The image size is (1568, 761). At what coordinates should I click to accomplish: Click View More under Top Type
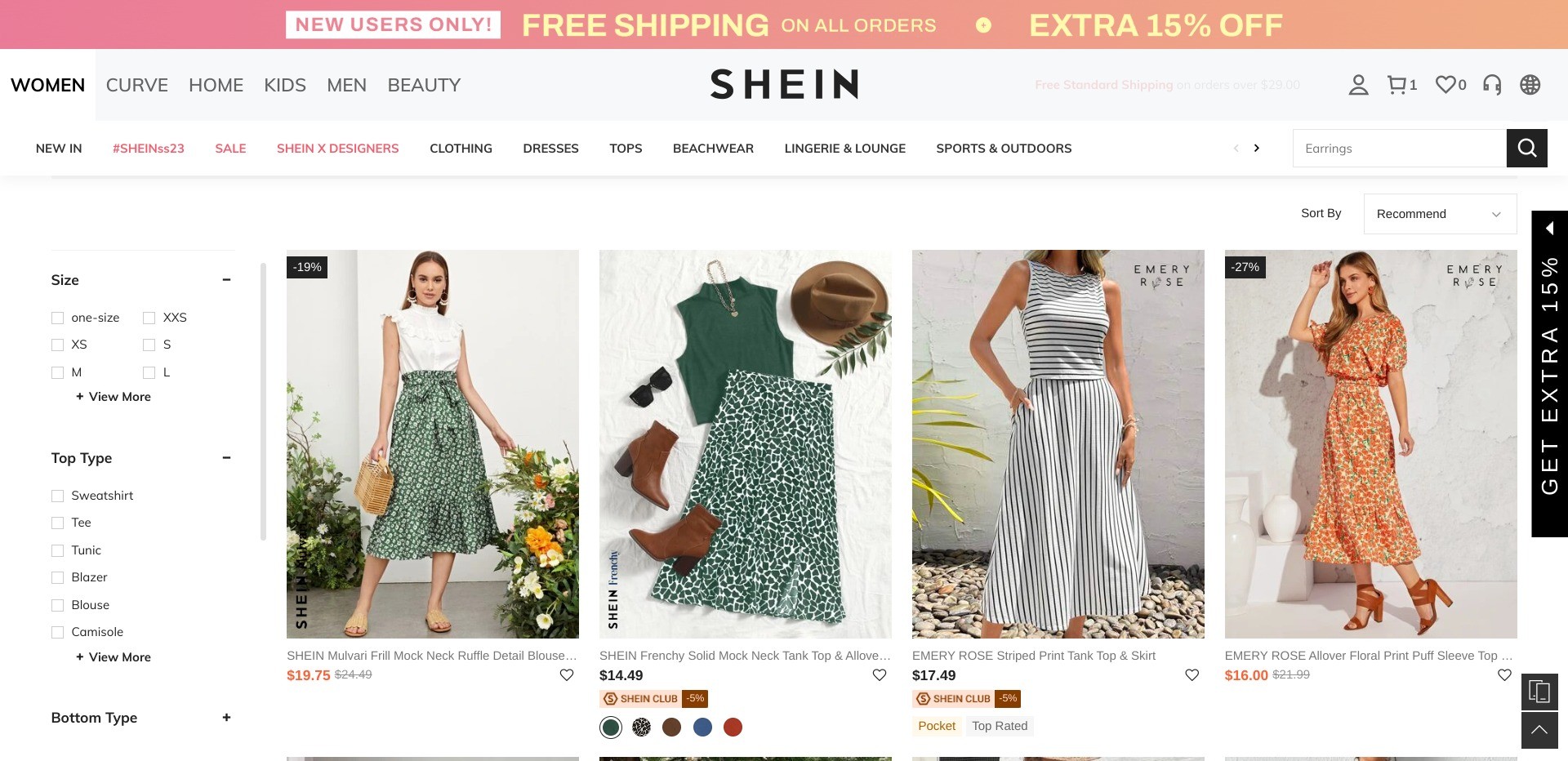coord(114,657)
